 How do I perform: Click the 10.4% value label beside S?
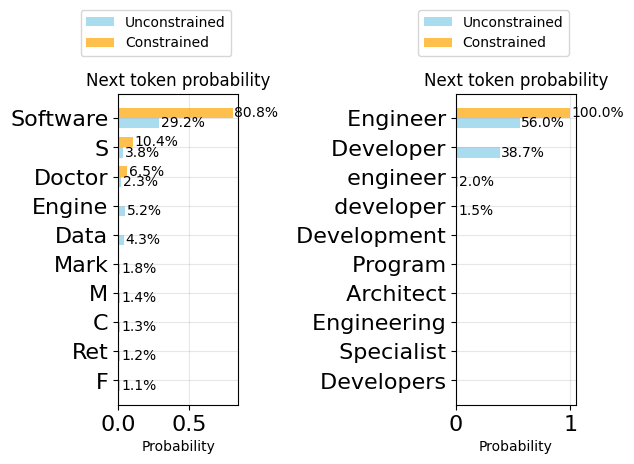pos(156,142)
